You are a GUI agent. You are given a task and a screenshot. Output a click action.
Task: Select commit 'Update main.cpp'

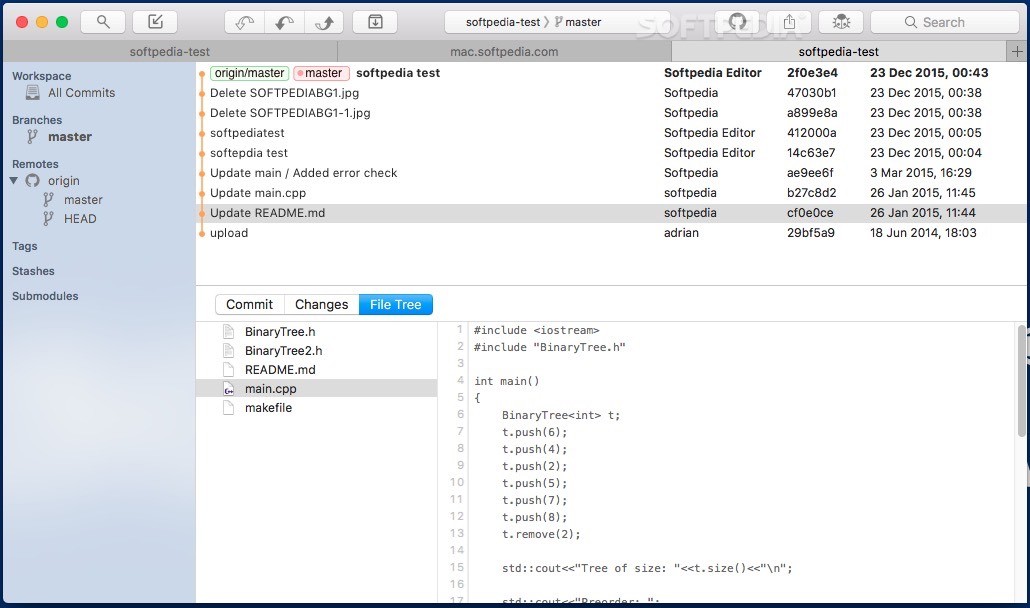point(612,193)
